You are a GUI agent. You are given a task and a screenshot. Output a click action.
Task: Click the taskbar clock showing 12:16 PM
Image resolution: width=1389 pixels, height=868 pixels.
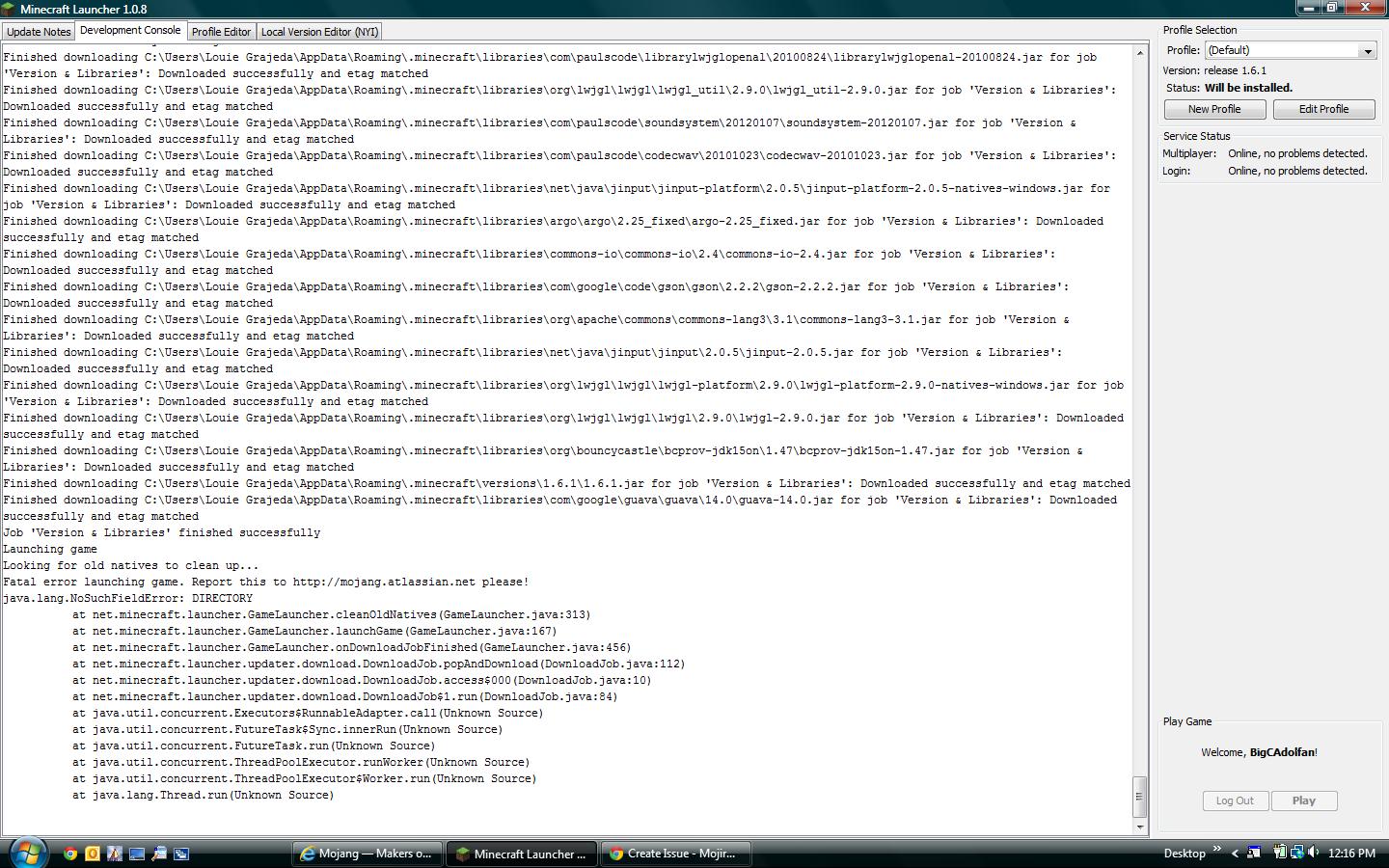1351,854
